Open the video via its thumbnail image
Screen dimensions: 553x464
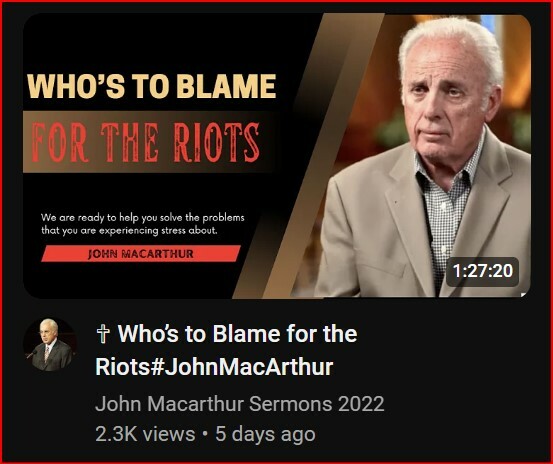277,156
